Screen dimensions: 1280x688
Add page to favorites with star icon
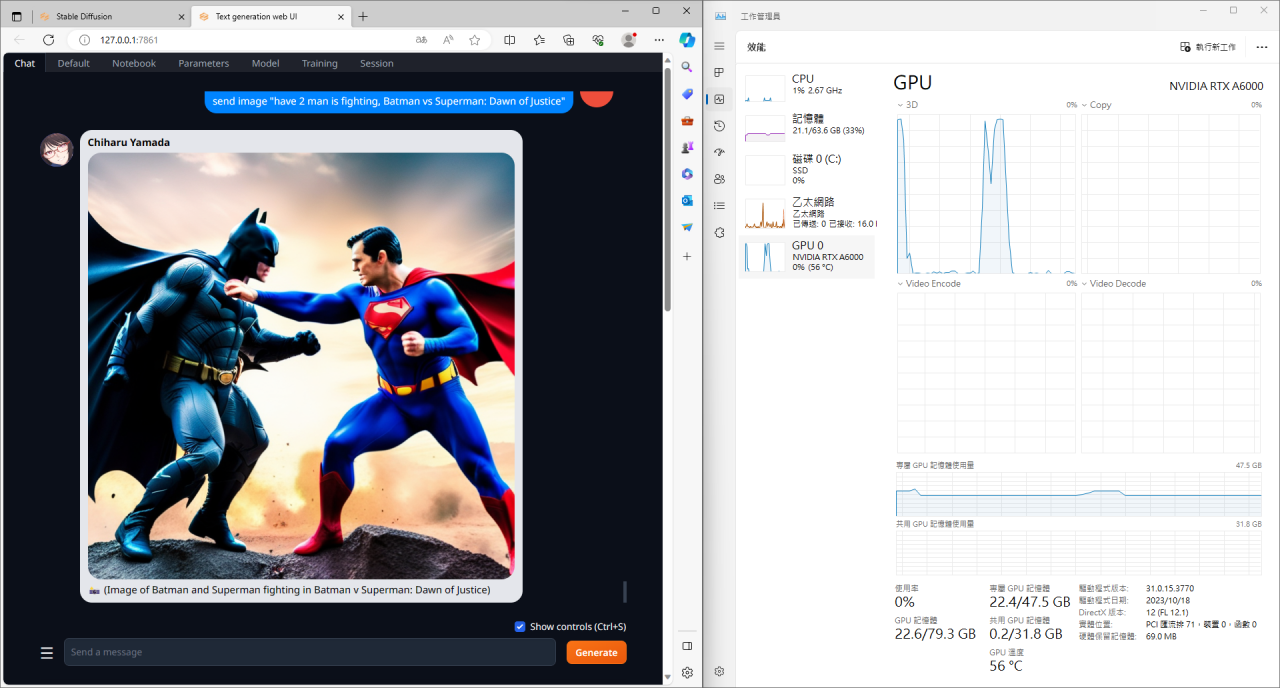pyautogui.click(x=474, y=40)
